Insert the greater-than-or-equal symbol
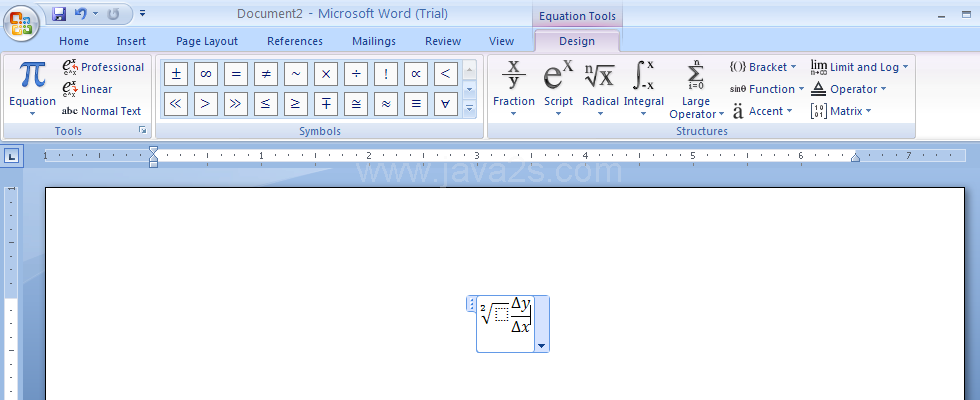 tap(296, 104)
